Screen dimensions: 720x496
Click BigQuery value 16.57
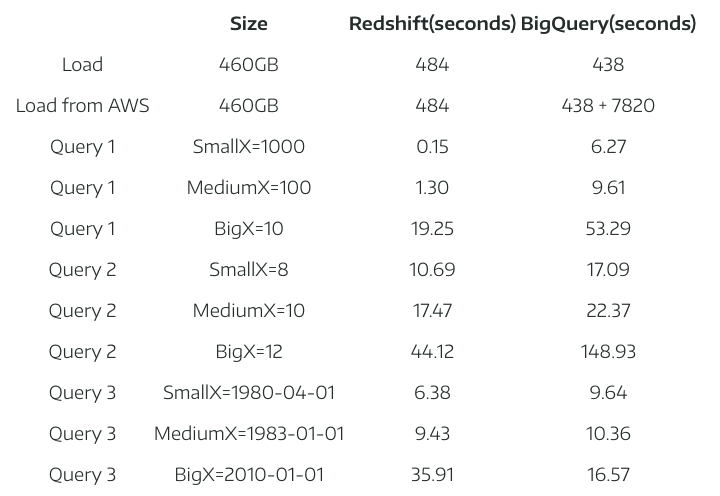tap(608, 475)
